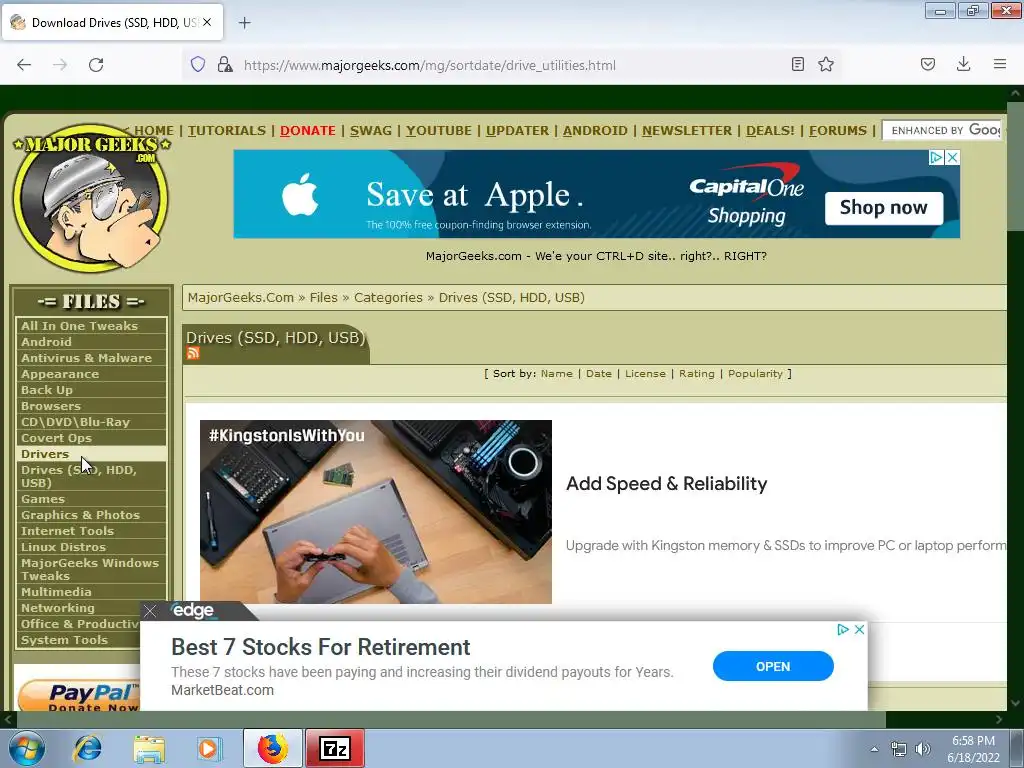Image resolution: width=1024 pixels, height=768 pixels.
Task: Open the TUTORIALS menu link
Action: [227, 131]
